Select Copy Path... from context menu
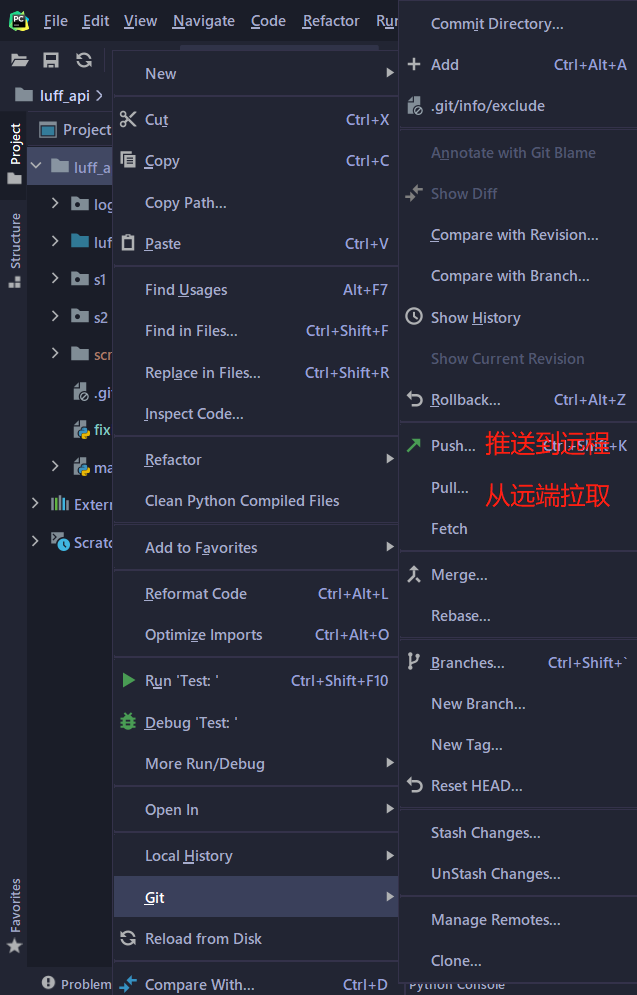Screen dimensions: 637x995 pyautogui.click(x=256, y=203)
